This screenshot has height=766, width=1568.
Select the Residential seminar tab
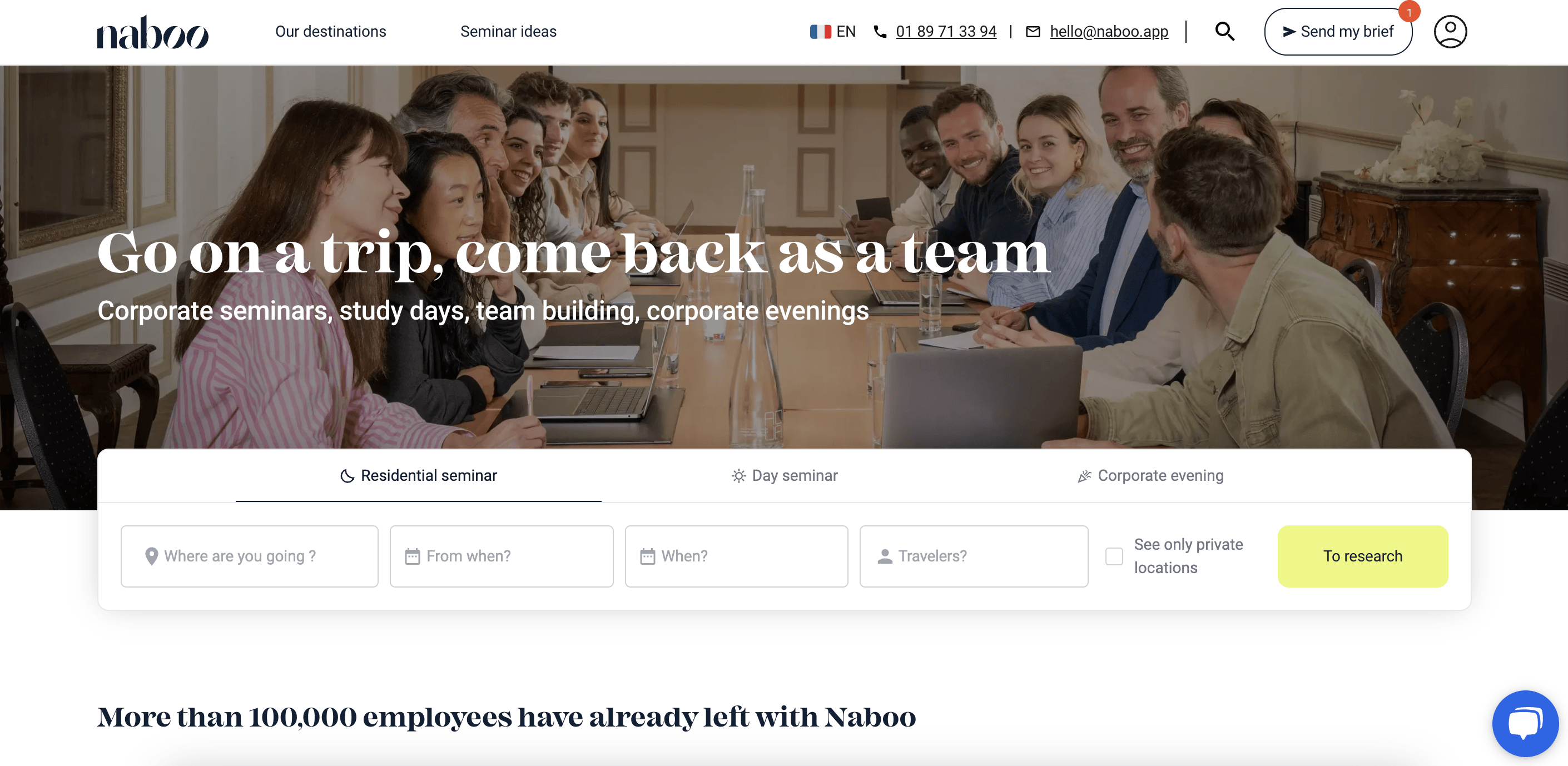coord(419,476)
